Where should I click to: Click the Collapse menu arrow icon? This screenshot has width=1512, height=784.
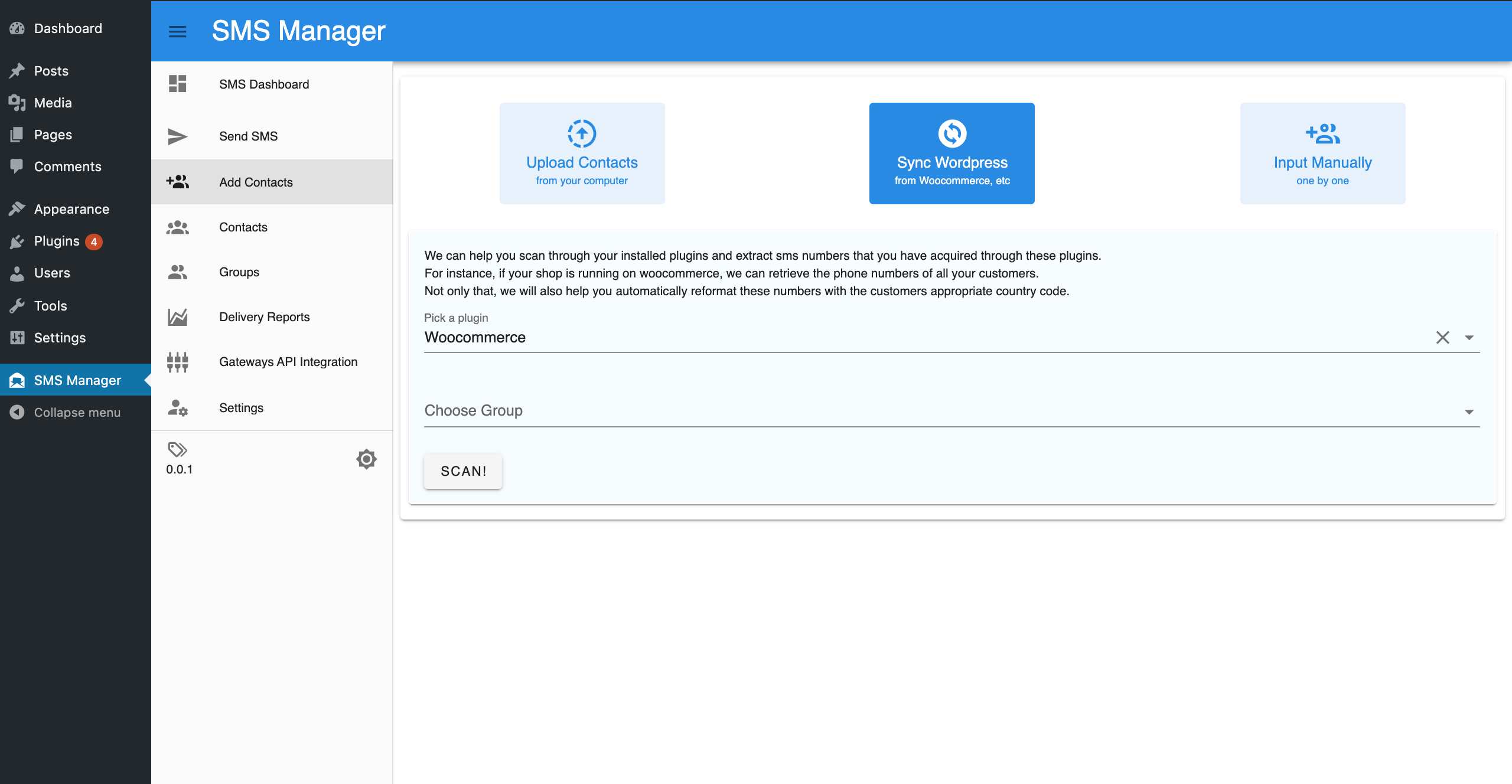(17, 412)
